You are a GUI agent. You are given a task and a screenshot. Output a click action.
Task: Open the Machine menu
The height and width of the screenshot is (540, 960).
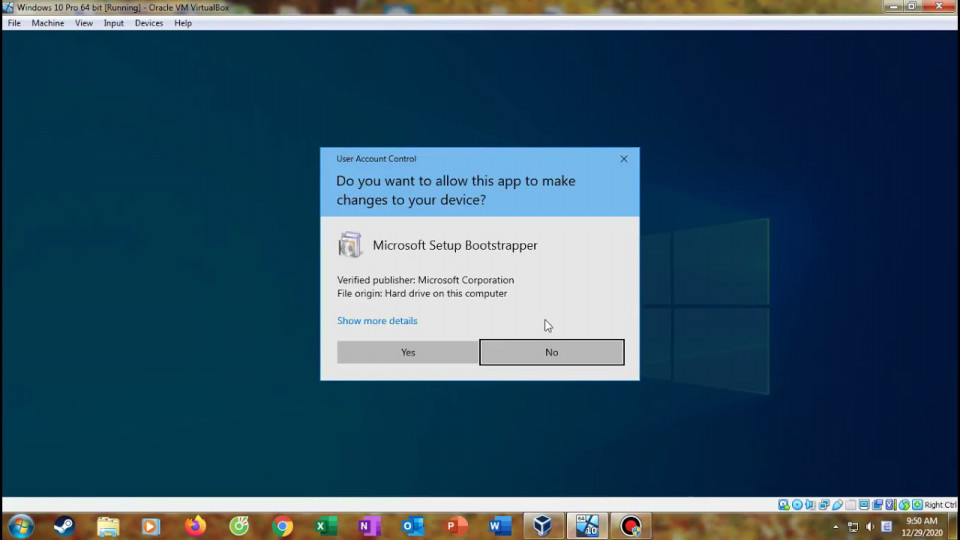(x=48, y=23)
